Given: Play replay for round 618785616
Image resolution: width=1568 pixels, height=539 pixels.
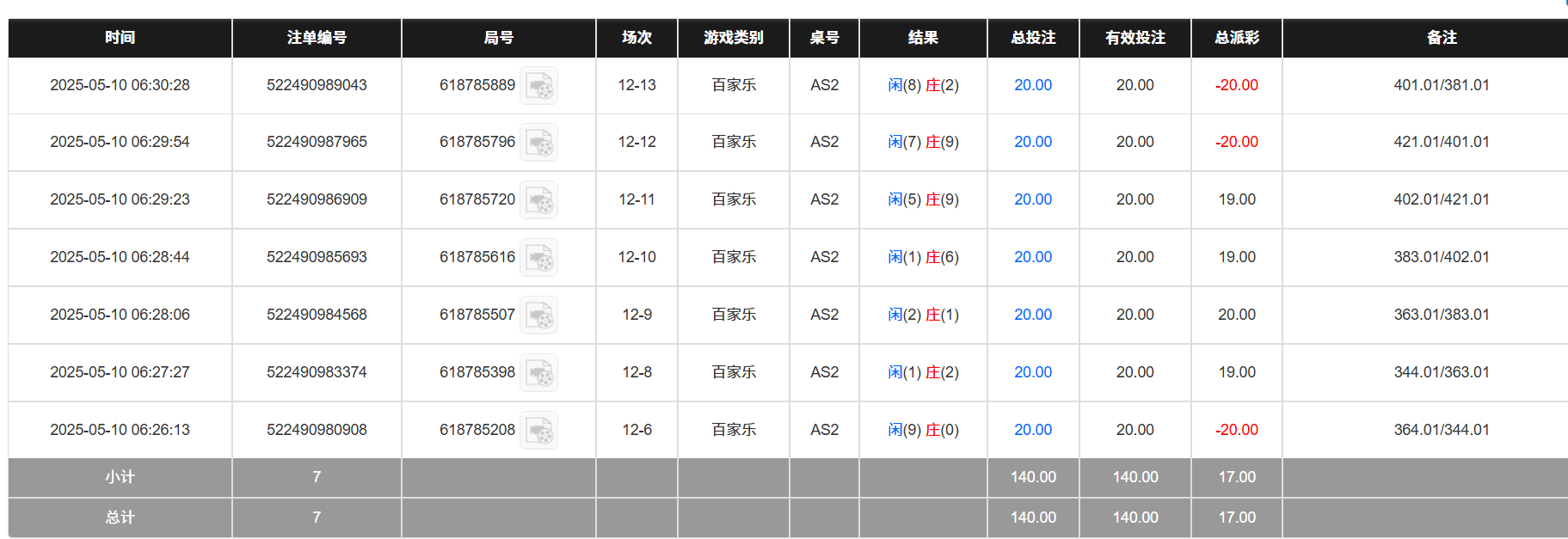Looking at the screenshot, I should coord(539,258).
